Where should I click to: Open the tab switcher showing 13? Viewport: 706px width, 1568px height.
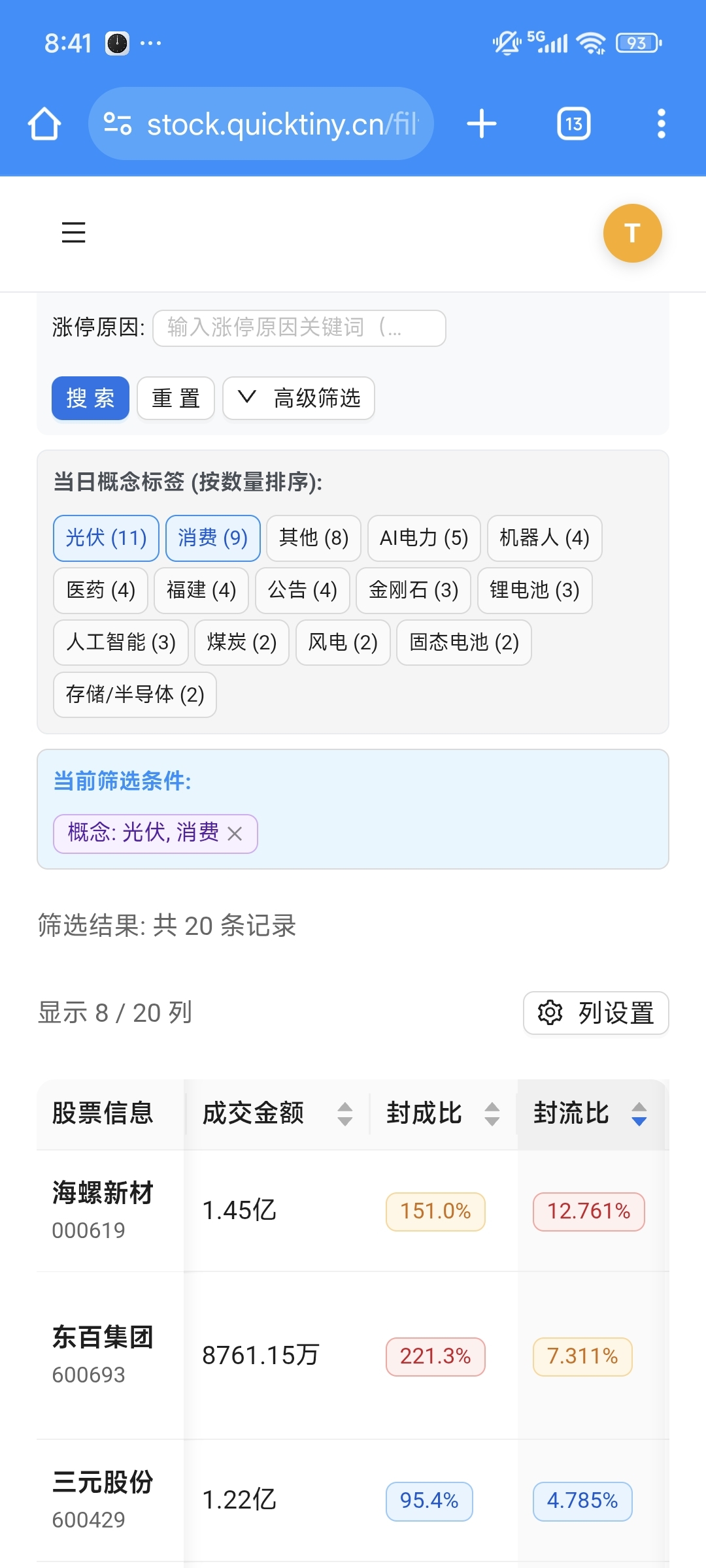(573, 124)
